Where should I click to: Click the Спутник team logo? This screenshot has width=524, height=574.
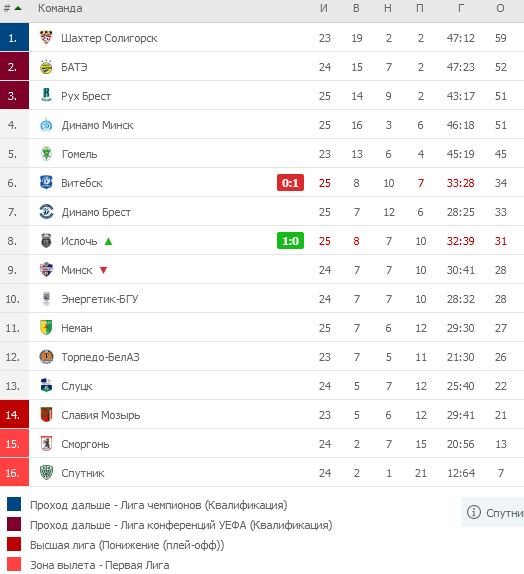tap(46, 473)
